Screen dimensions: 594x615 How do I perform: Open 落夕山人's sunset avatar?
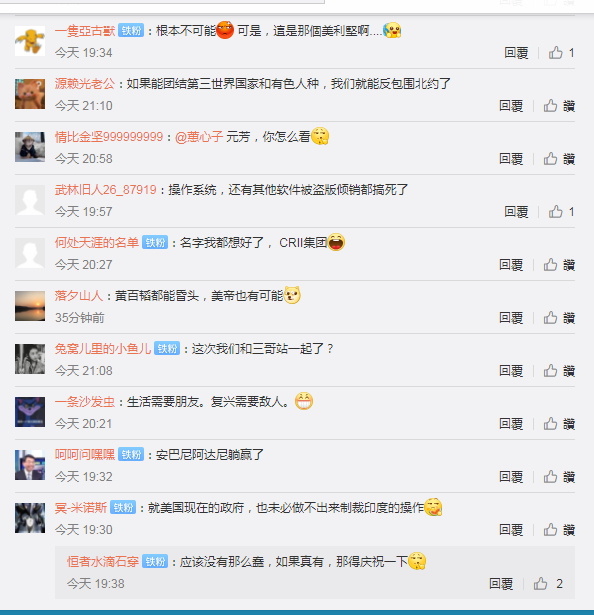30,306
